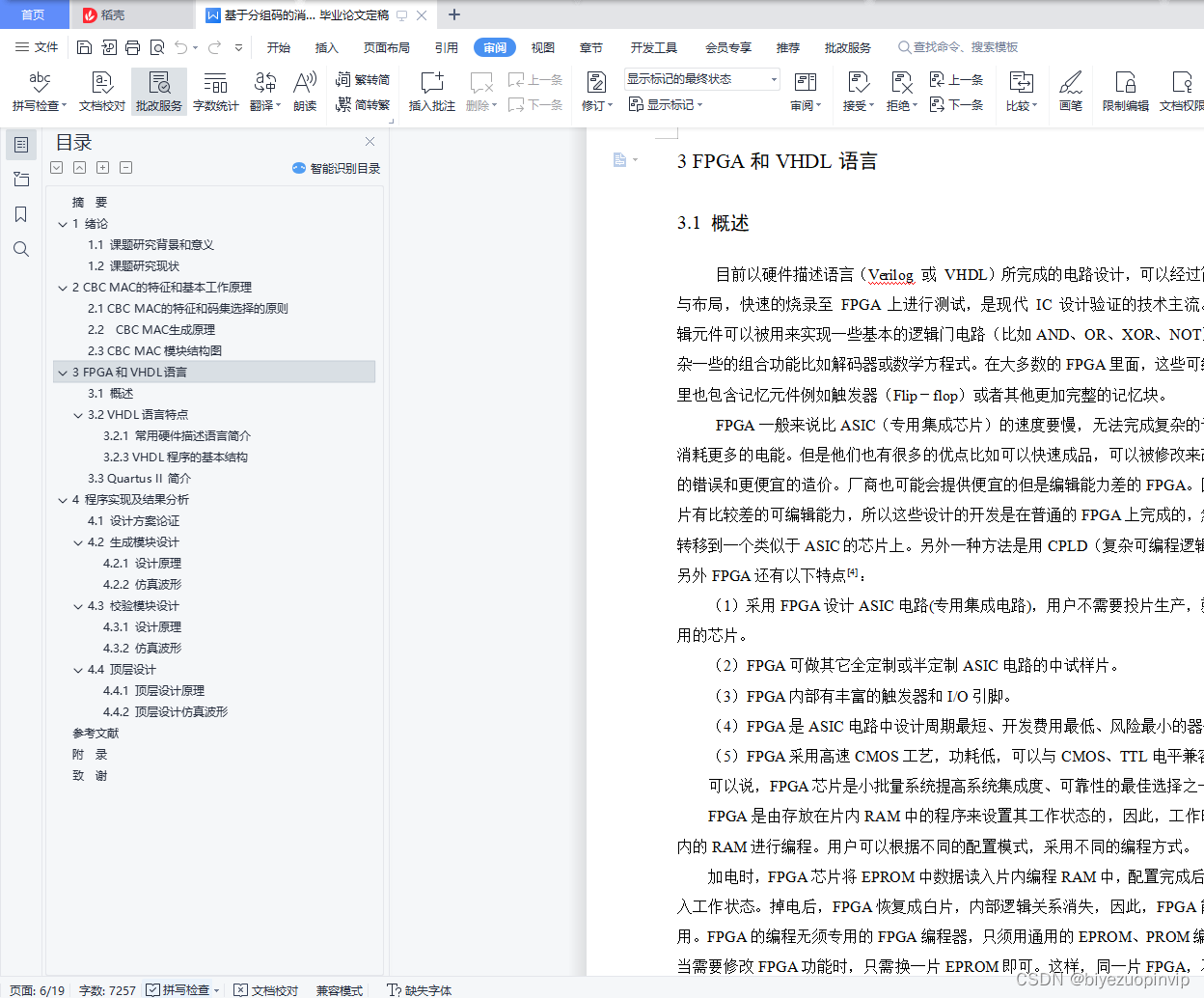Click 智能识别目录 link
The image size is (1204, 998).
click(336, 168)
